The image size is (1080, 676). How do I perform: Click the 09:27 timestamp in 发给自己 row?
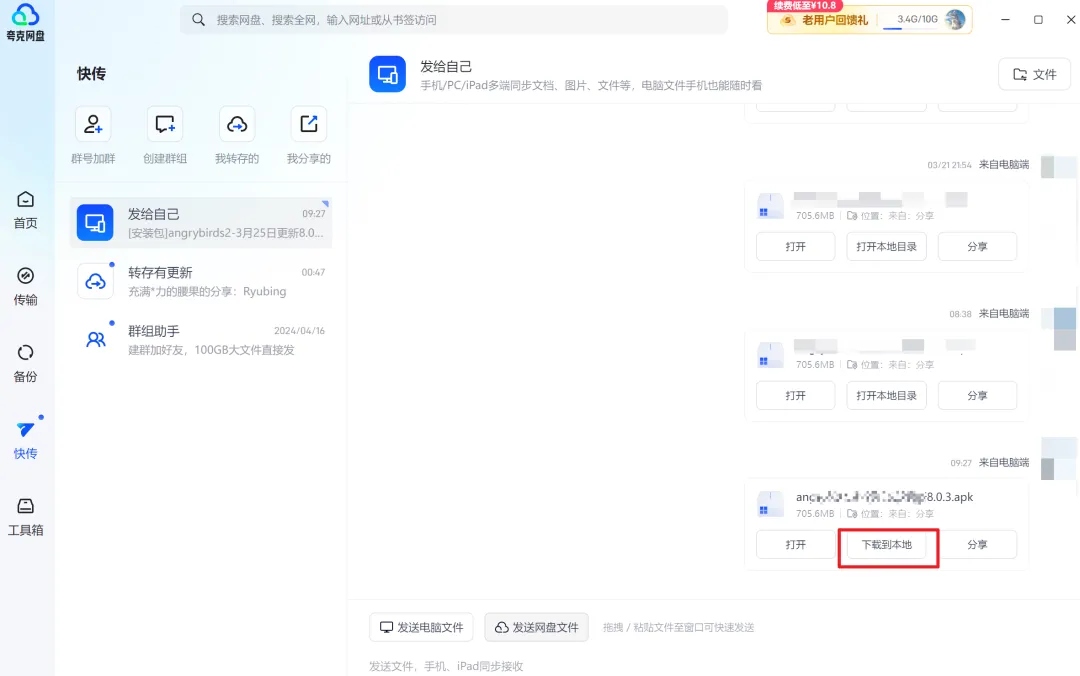(313, 214)
